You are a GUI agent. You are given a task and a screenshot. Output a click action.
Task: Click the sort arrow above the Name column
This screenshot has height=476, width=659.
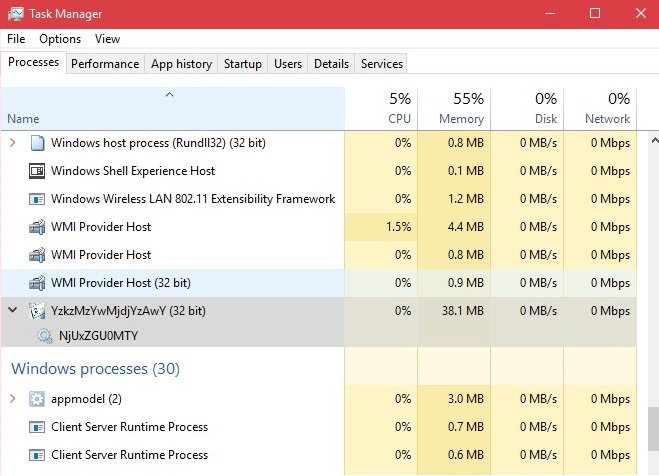169,95
